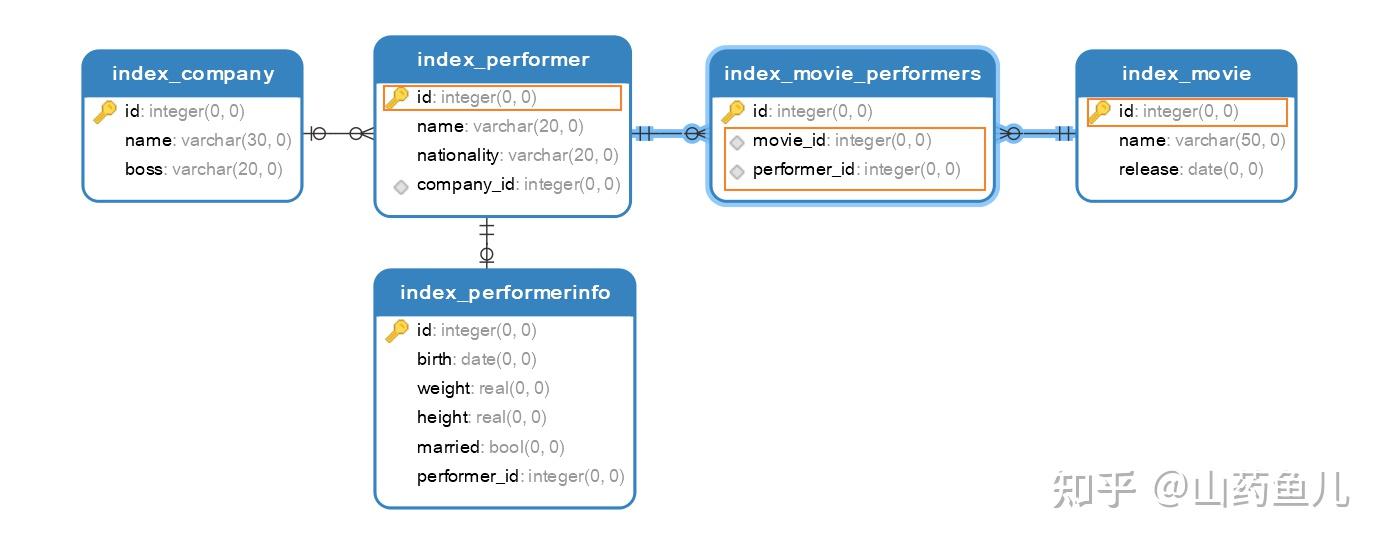
Task: Click the relation line between performer and performerinfo
Action: (x=486, y=242)
